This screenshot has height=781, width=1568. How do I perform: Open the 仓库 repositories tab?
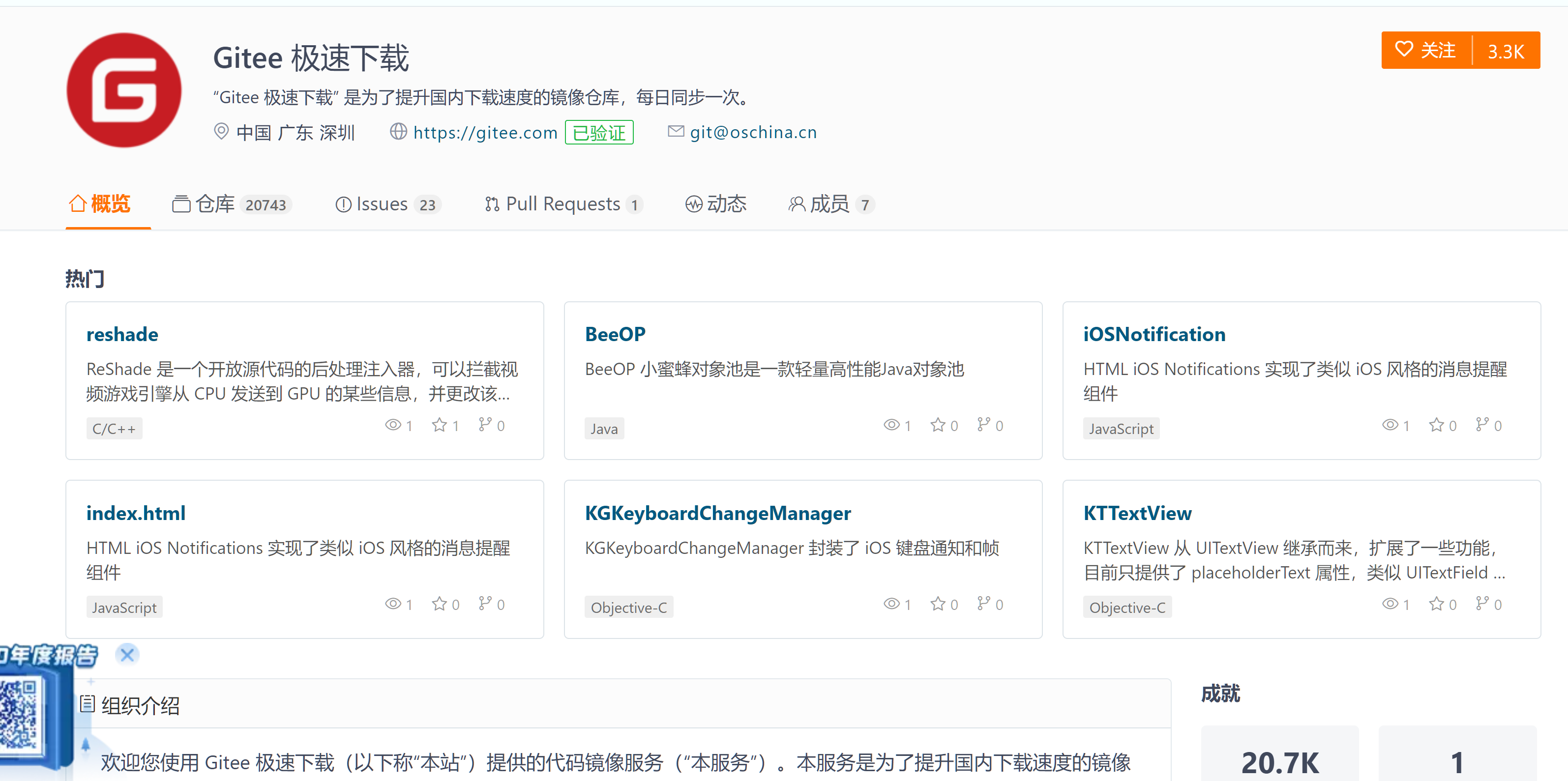pyautogui.click(x=232, y=204)
